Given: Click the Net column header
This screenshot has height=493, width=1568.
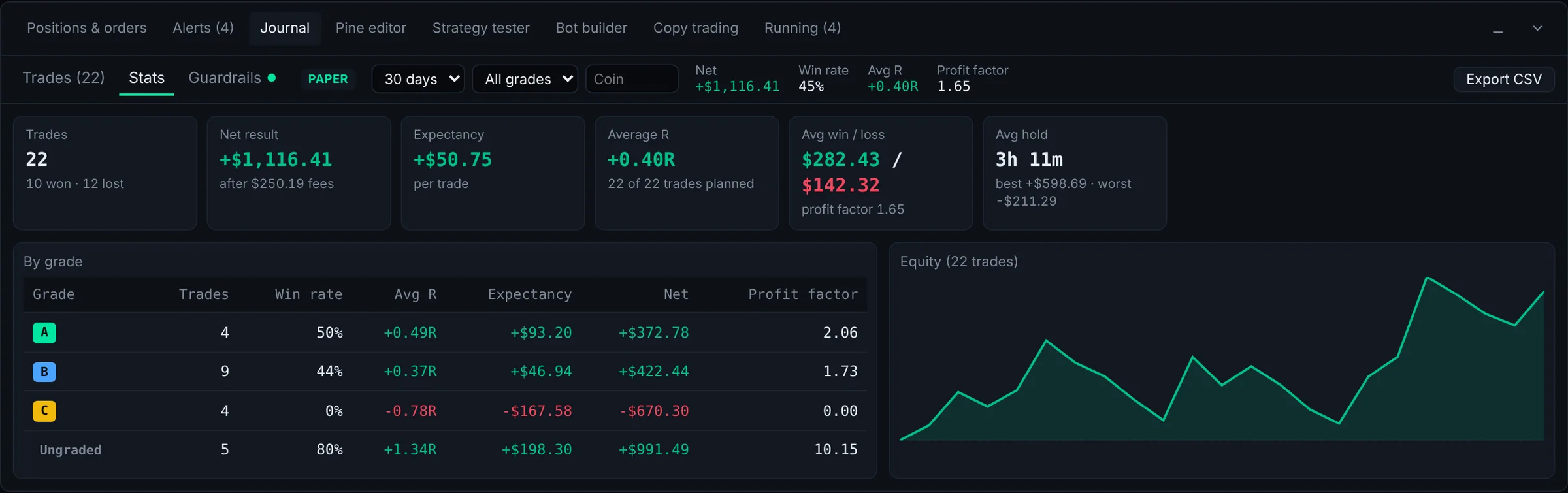Looking at the screenshot, I should pos(676,294).
